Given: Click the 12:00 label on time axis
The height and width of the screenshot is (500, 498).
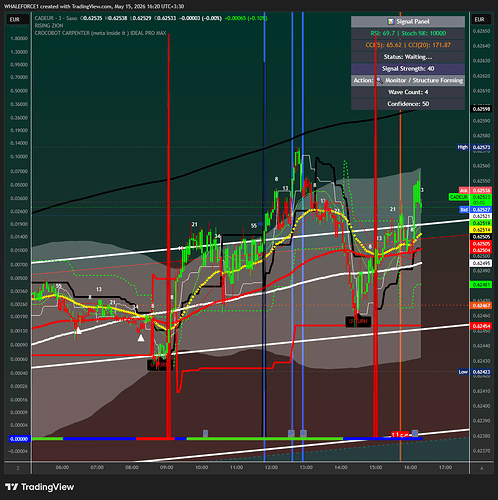Looking at the screenshot, I should (271, 467).
